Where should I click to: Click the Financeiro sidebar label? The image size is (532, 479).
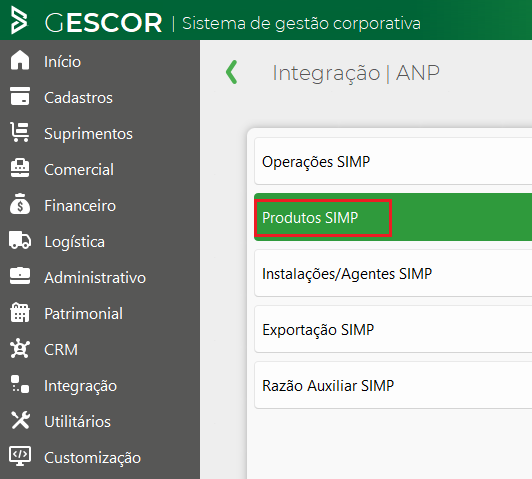pyautogui.click(x=80, y=206)
